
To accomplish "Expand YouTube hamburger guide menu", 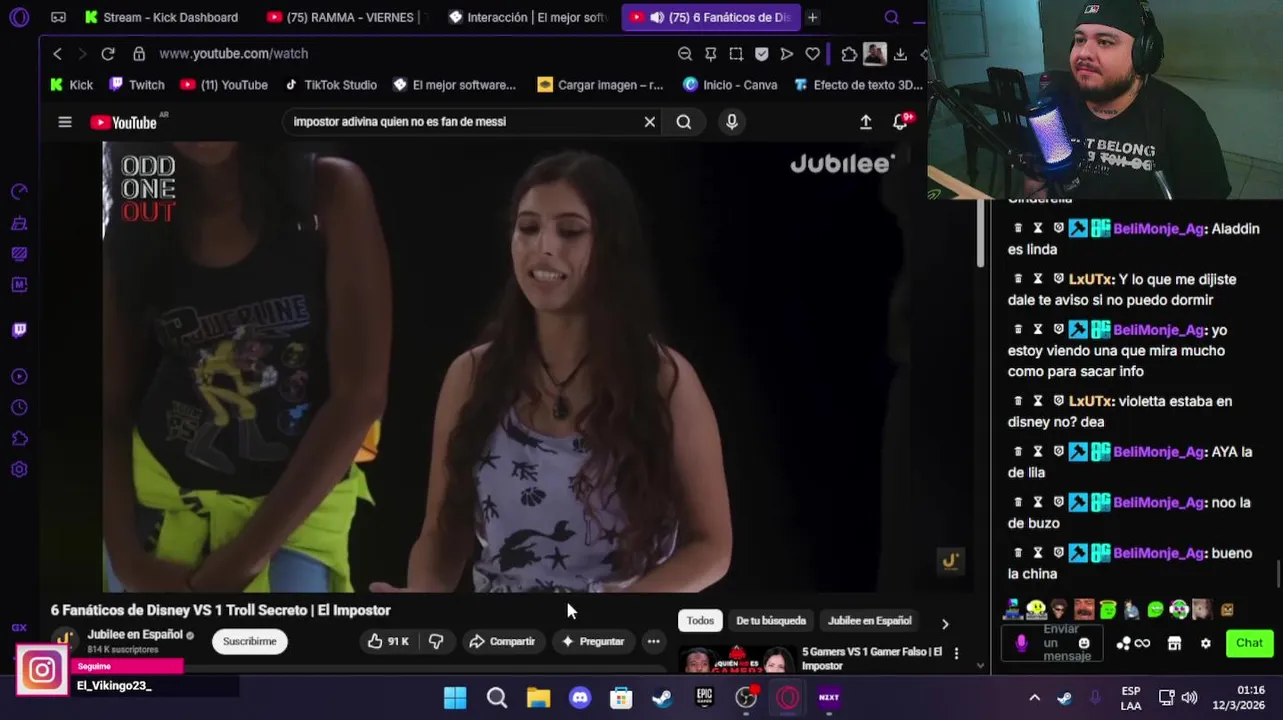I will [65, 122].
